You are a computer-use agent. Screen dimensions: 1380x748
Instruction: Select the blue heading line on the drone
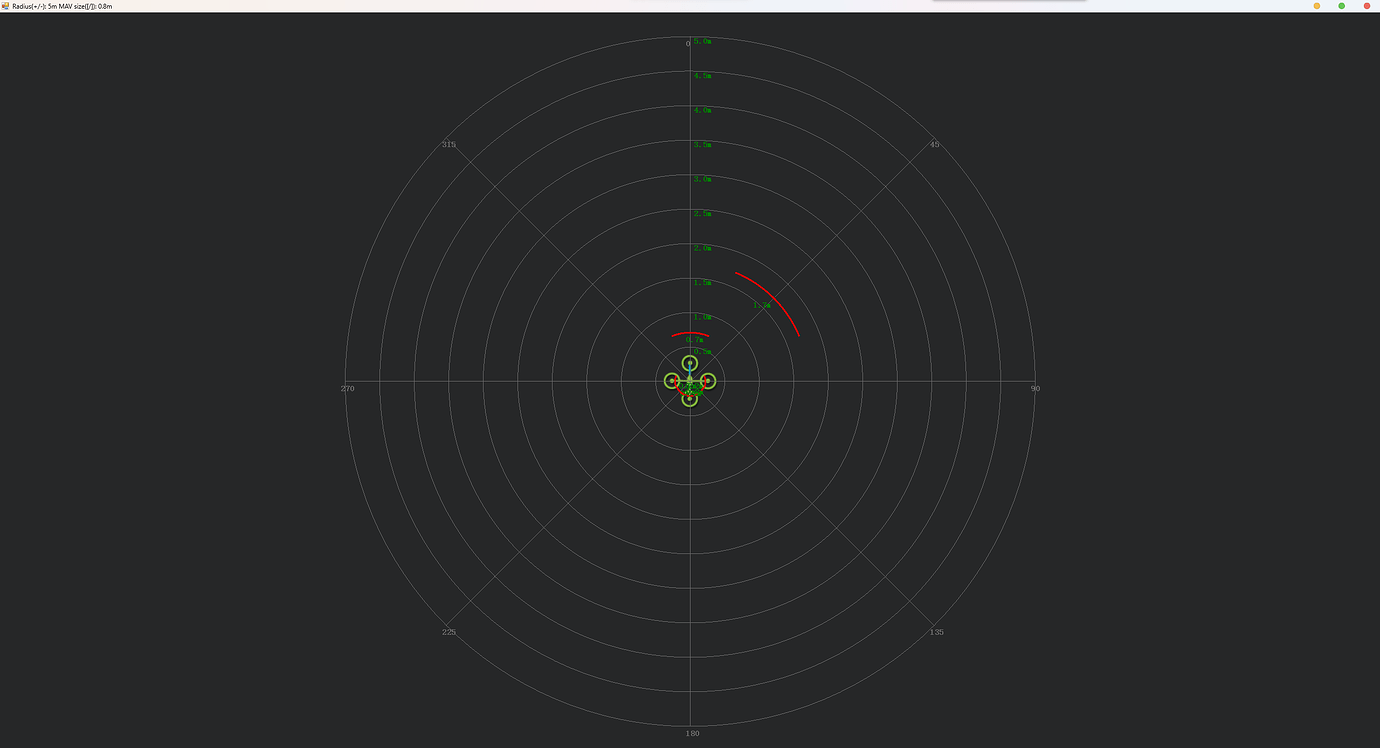click(x=690, y=371)
